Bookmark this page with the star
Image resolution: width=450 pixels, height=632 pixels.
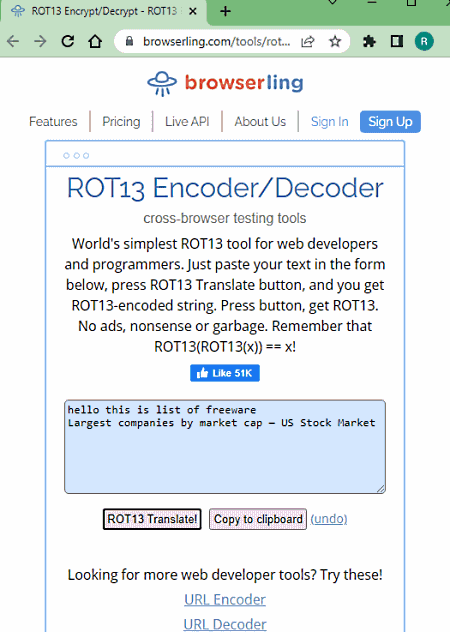point(335,41)
